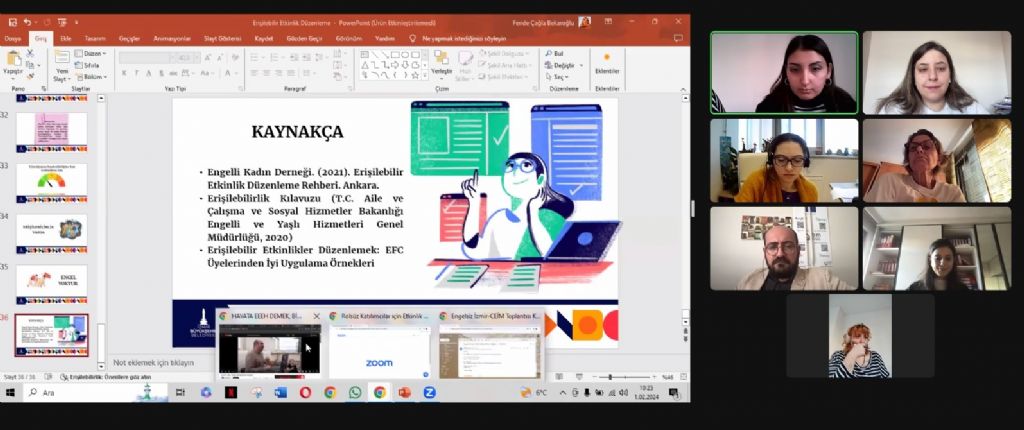The image size is (1024, 430).
Task: Open WhatsApp from the taskbar
Action: 355,392
